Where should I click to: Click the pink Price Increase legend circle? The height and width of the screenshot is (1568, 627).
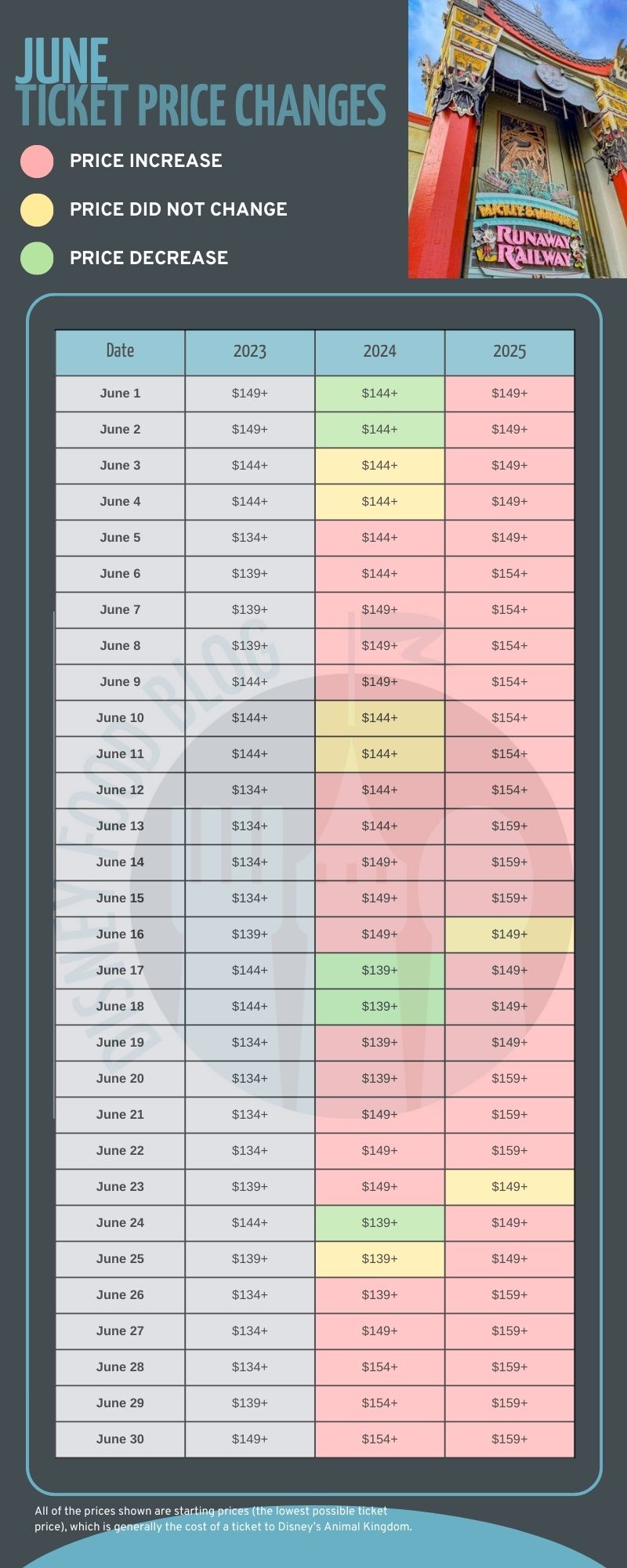coord(37,161)
